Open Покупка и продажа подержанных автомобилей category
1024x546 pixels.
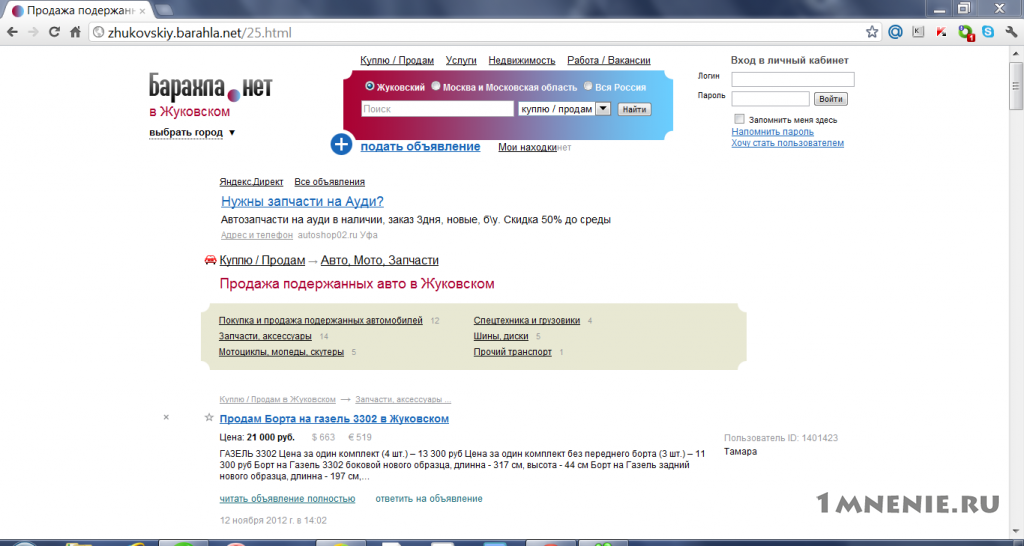pyautogui.click(x=321, y=320)
